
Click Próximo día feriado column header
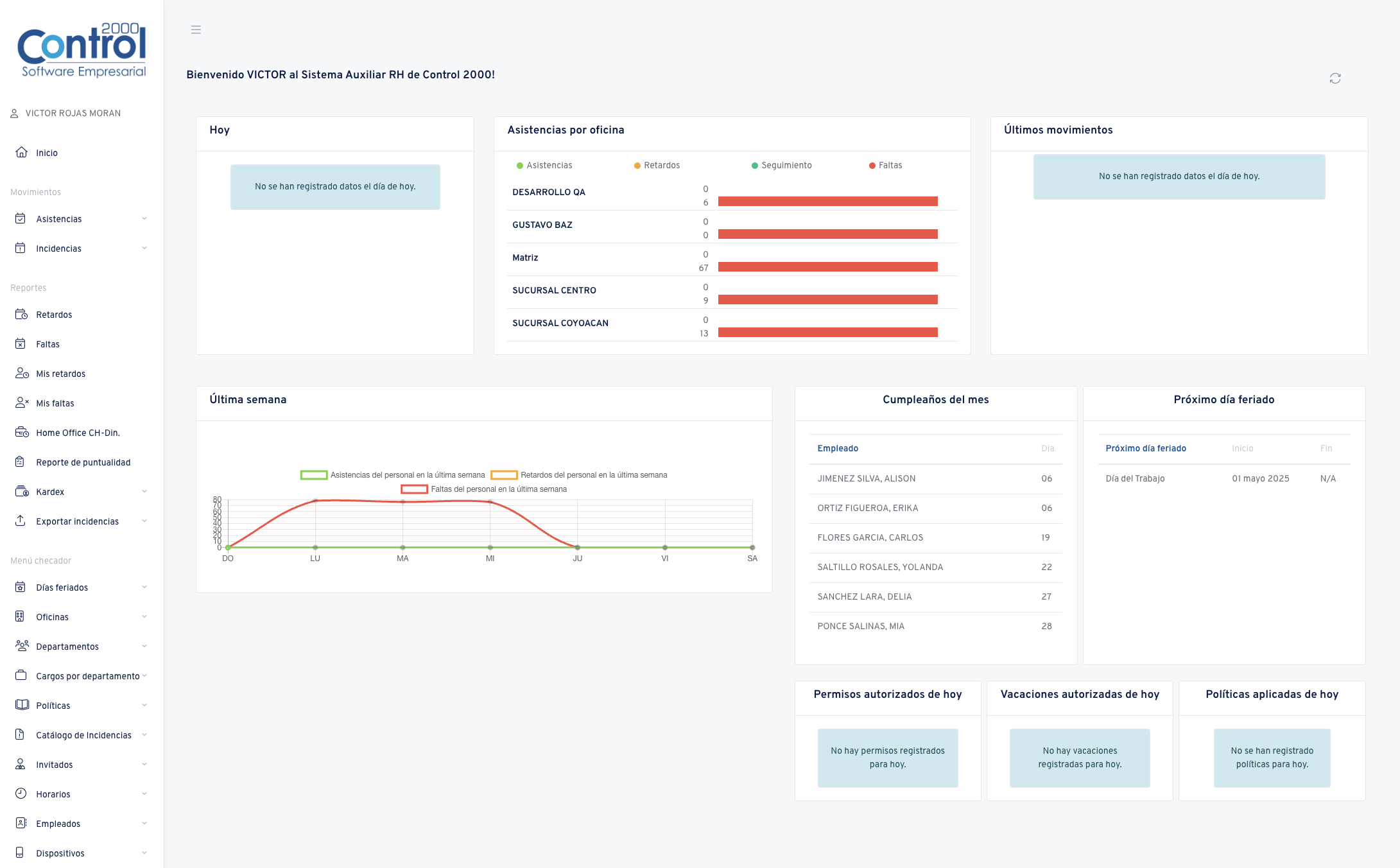(x=1145, y=448)
